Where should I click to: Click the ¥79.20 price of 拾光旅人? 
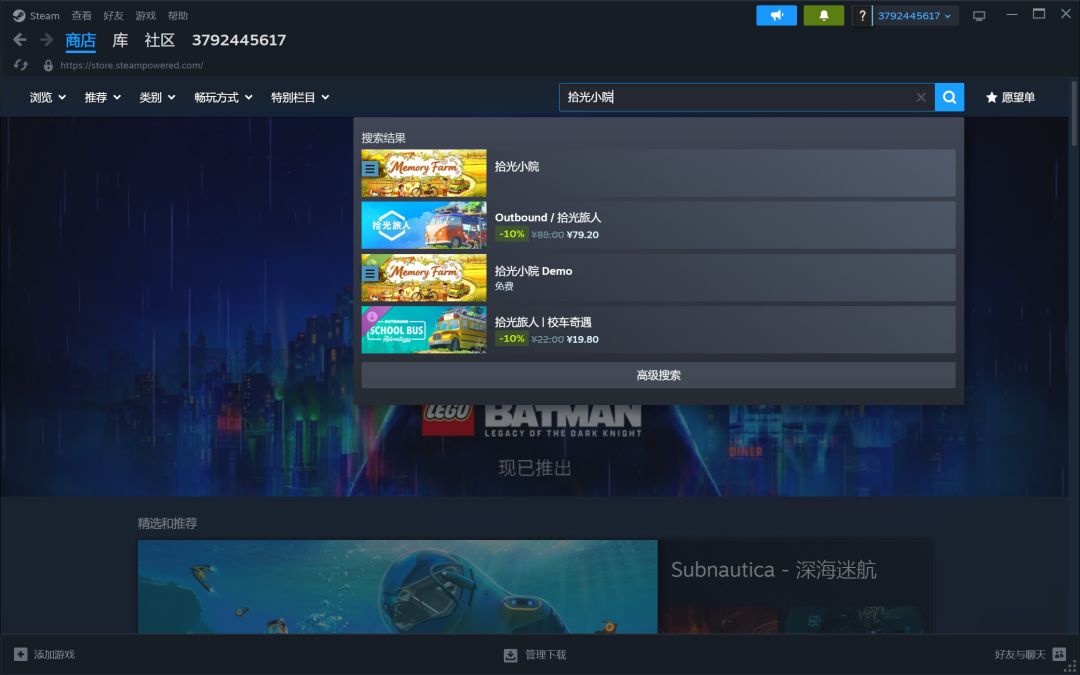583,234
